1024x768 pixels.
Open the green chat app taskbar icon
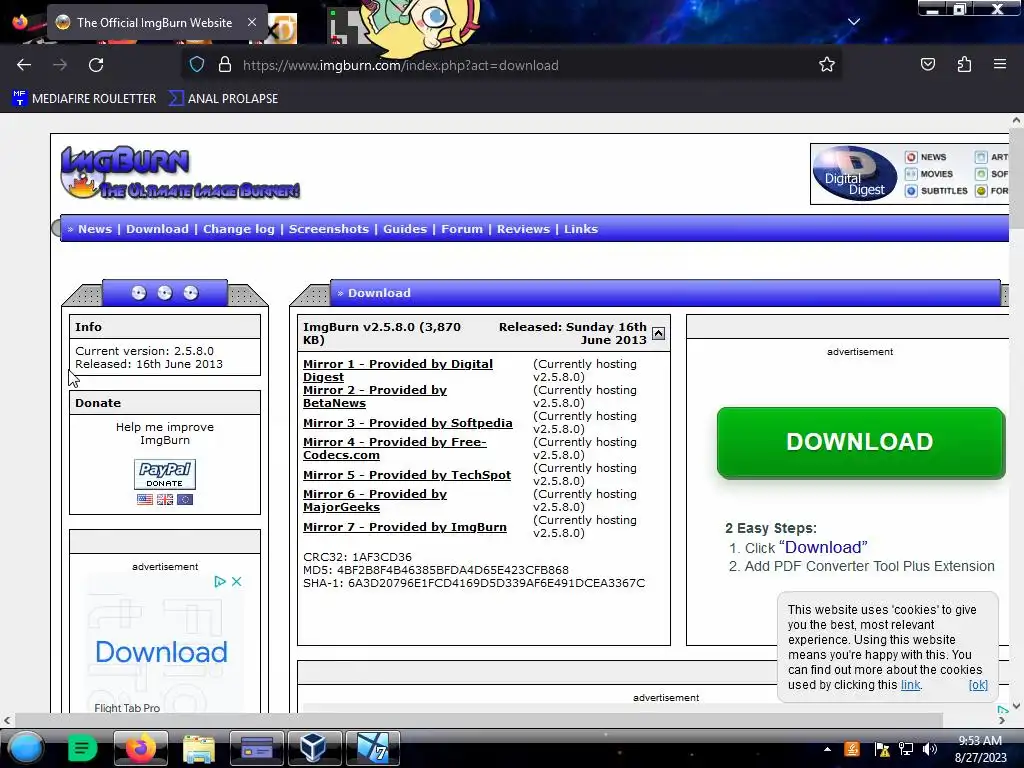pyautogui.click(x=82, y=748)
